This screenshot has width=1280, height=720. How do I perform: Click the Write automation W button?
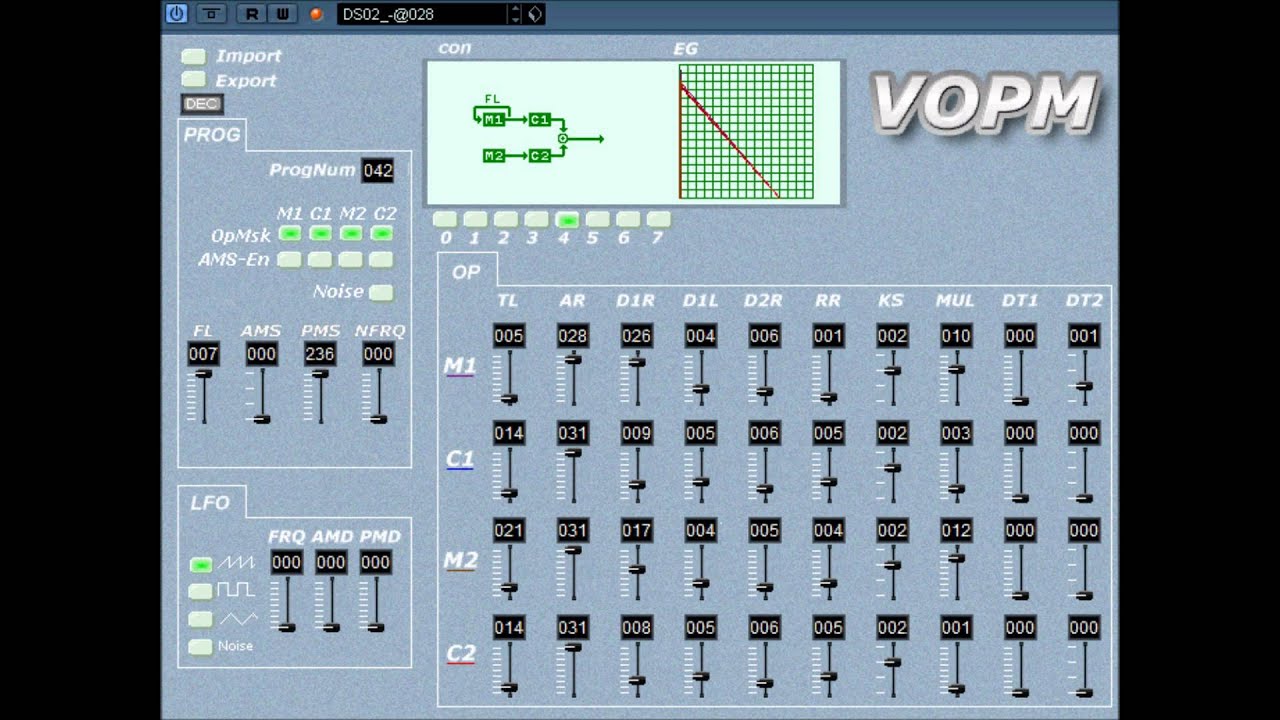click(282, 13)
